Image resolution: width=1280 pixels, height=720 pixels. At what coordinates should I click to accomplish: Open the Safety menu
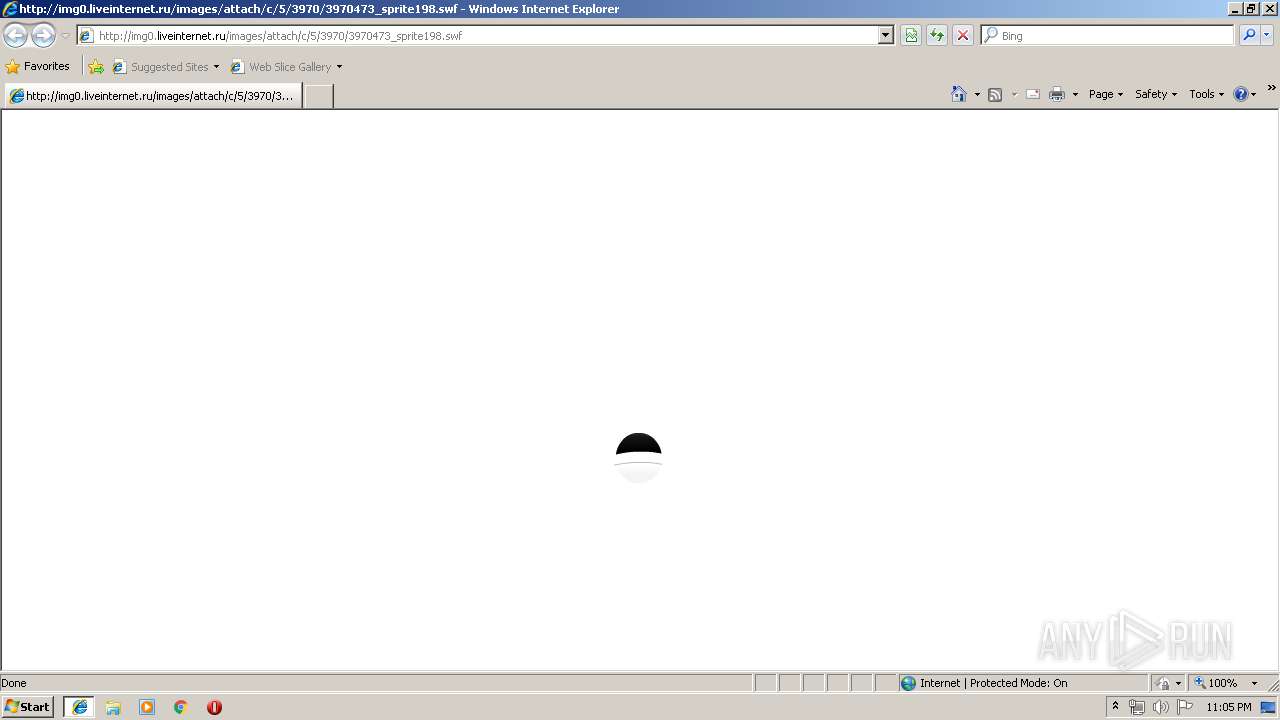point(1156,94)
